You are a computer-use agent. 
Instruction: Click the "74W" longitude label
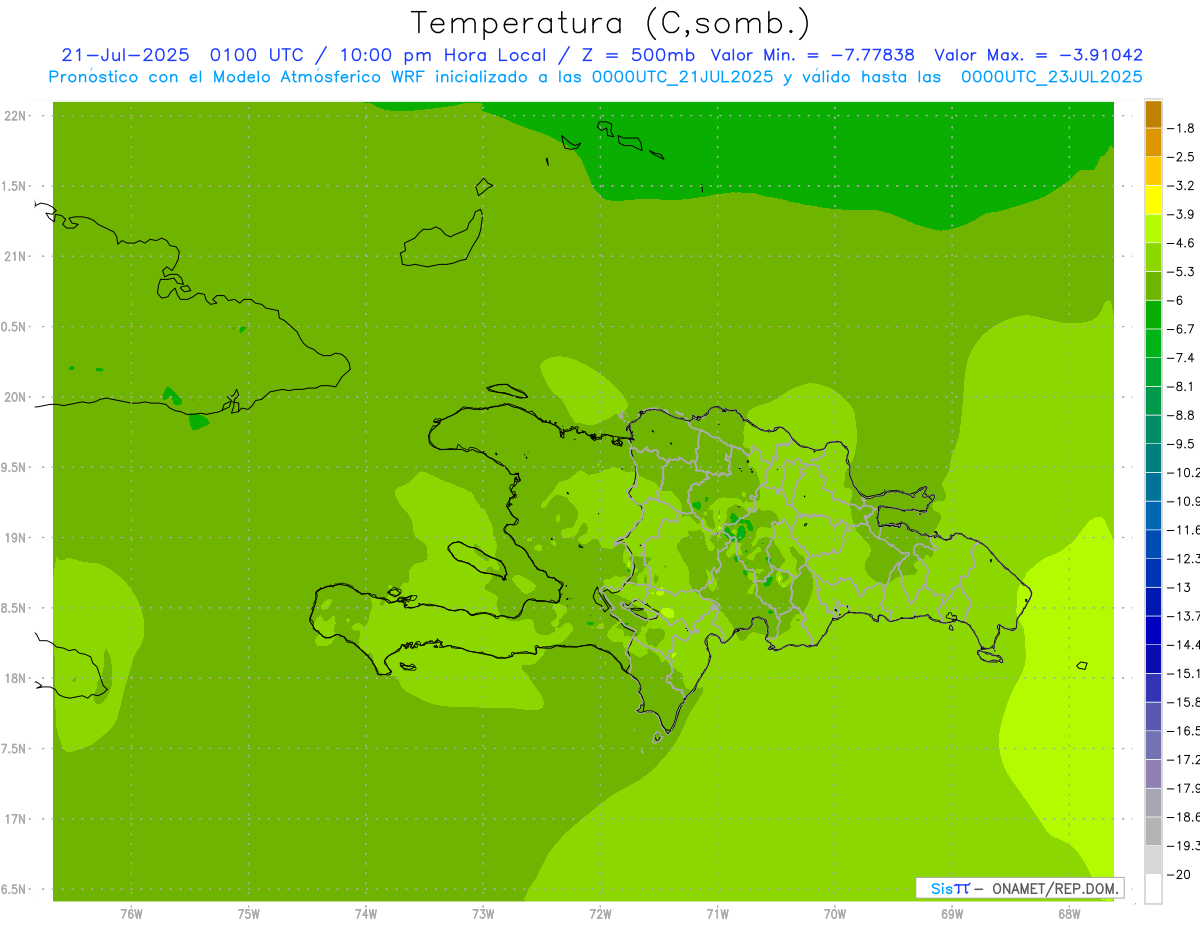(x=365, y=914)
